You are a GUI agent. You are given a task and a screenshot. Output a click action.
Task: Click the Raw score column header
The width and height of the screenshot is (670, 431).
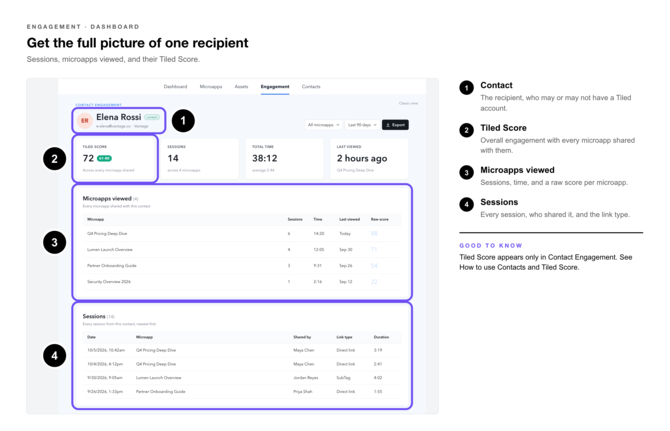pyautogui.click(x=379, y=219)
